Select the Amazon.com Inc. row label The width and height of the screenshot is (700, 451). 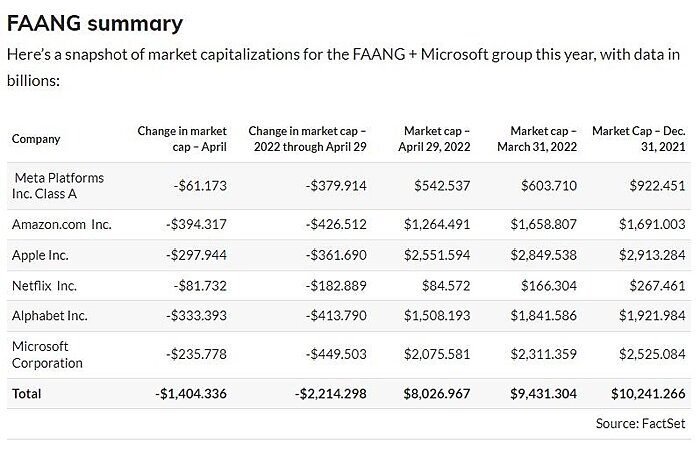[61, 224]
